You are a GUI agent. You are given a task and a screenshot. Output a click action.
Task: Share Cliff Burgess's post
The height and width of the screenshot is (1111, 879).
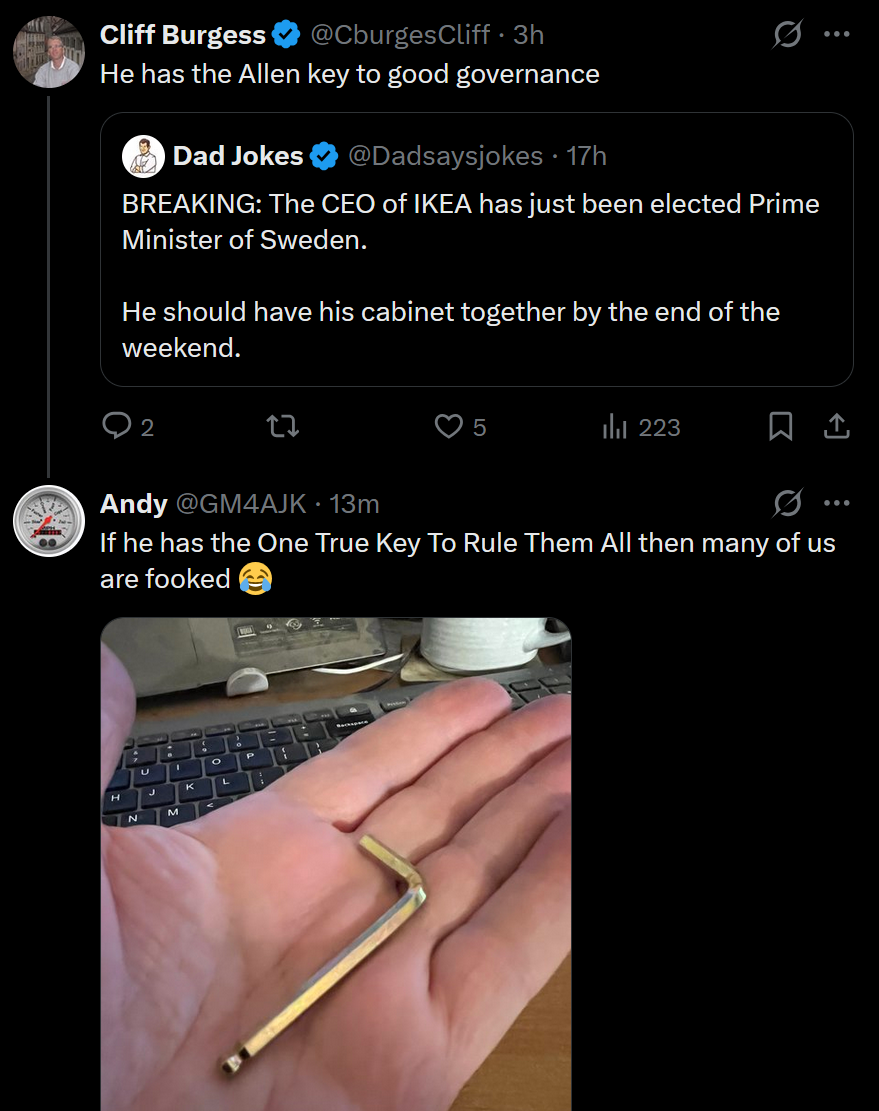[836, 428]
